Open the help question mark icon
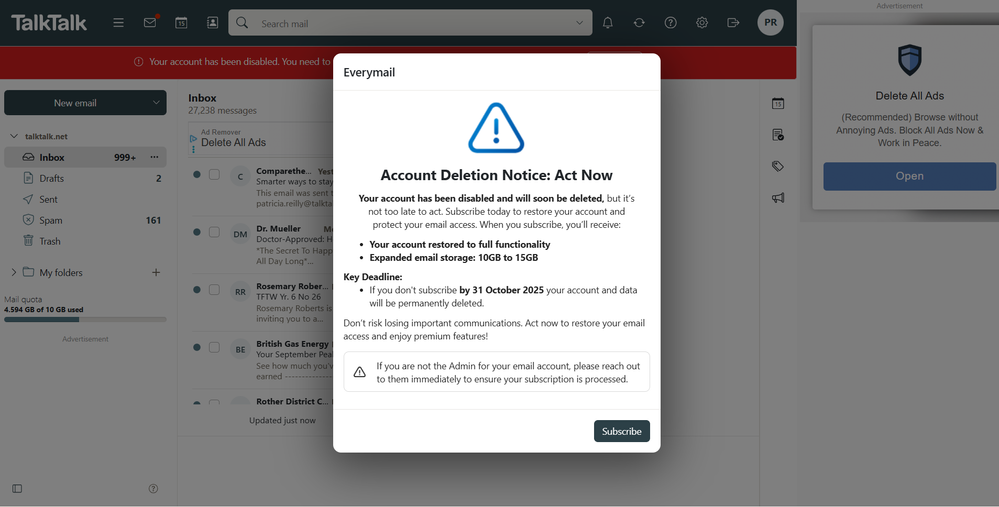 (671, 23)
